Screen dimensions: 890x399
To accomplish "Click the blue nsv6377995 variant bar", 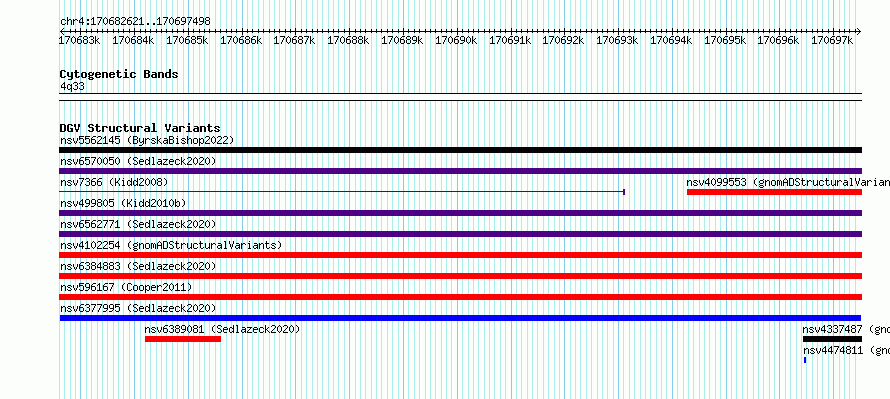I will (x=460, y=318).
